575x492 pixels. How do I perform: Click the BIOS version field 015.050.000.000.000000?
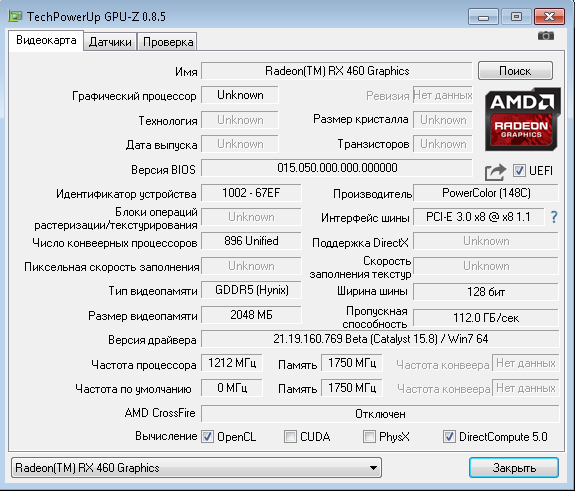(x=337, y=168)
